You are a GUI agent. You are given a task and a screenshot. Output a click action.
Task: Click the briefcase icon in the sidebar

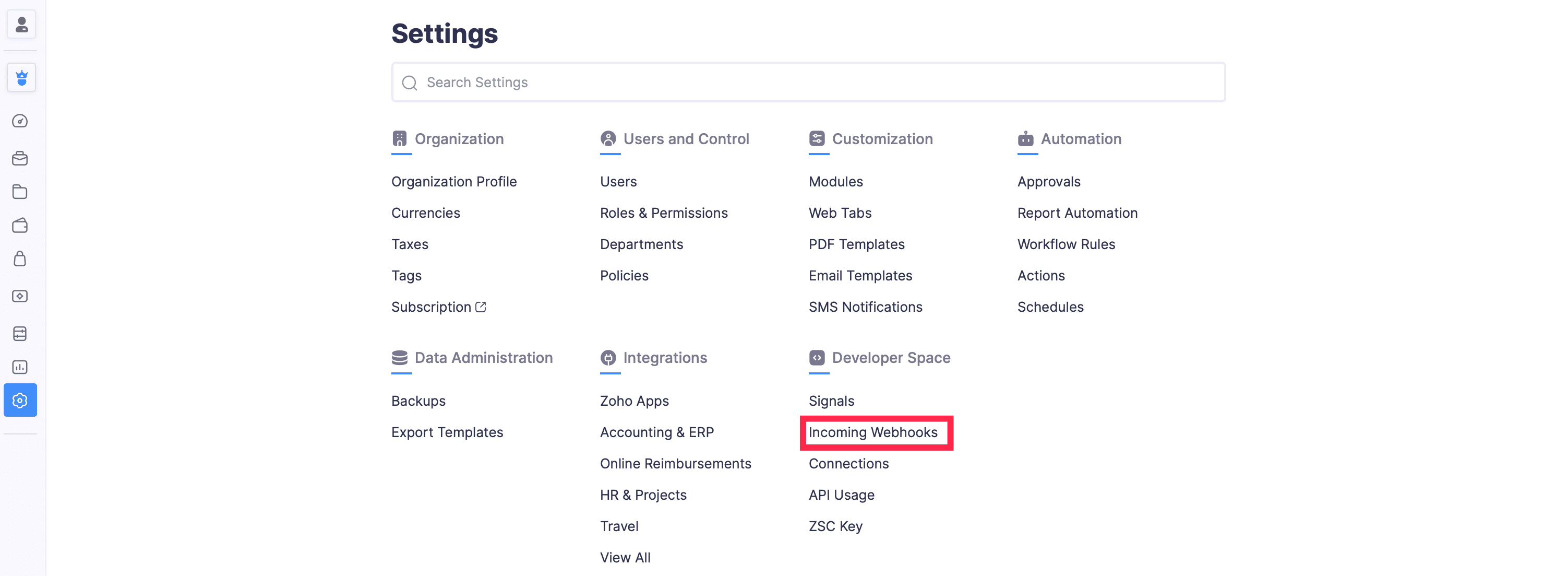click(x=20, y=159)
